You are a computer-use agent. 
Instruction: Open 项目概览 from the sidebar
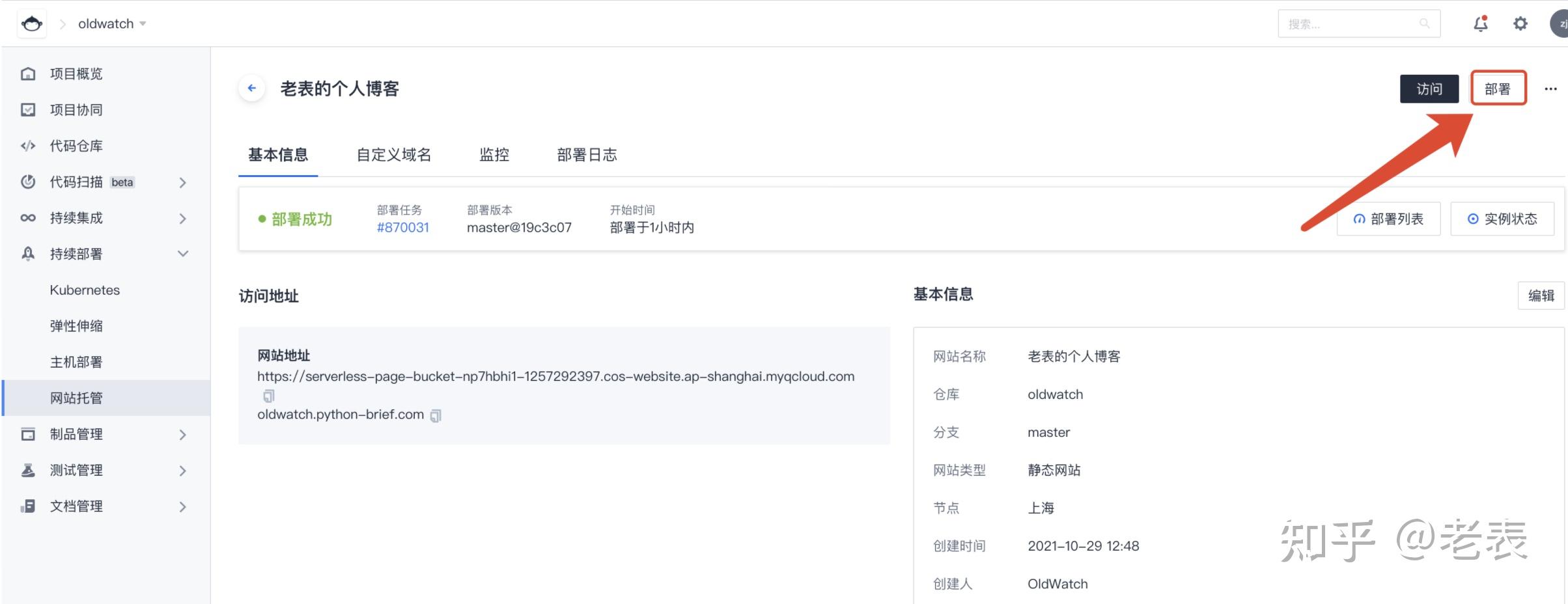[x=75, y=74]
